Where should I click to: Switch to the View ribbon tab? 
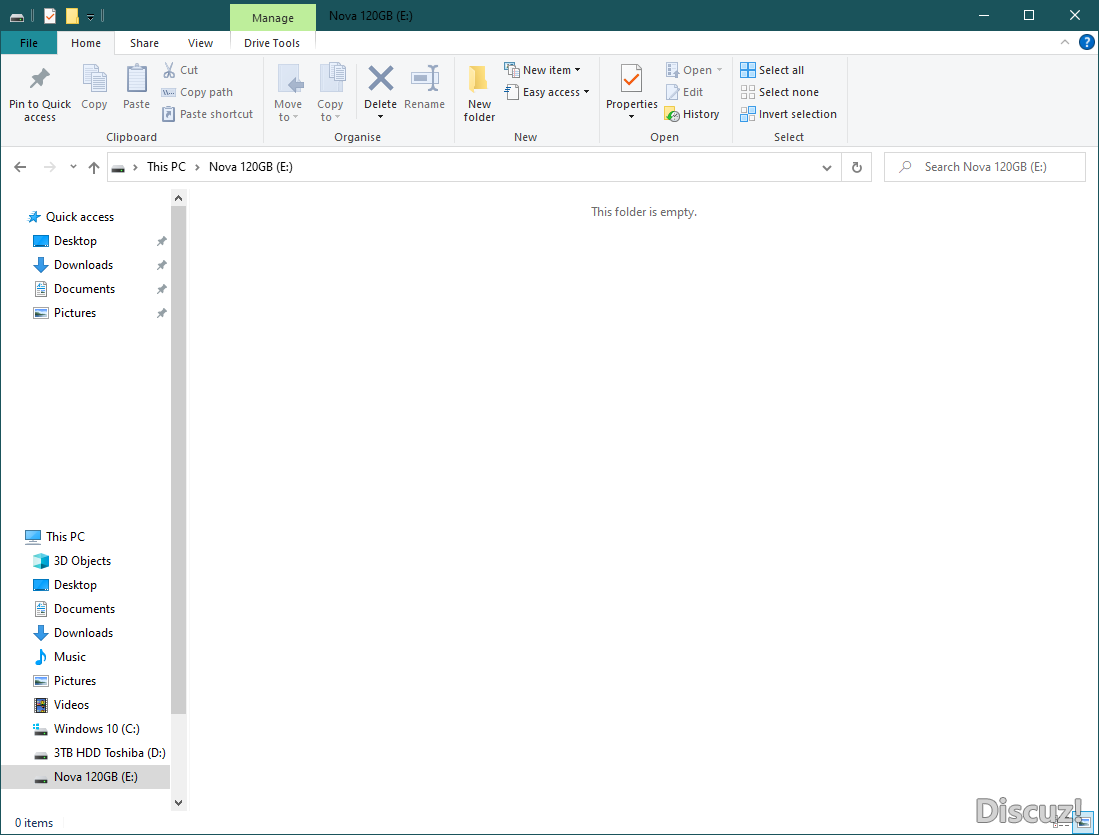click(200, 43)
